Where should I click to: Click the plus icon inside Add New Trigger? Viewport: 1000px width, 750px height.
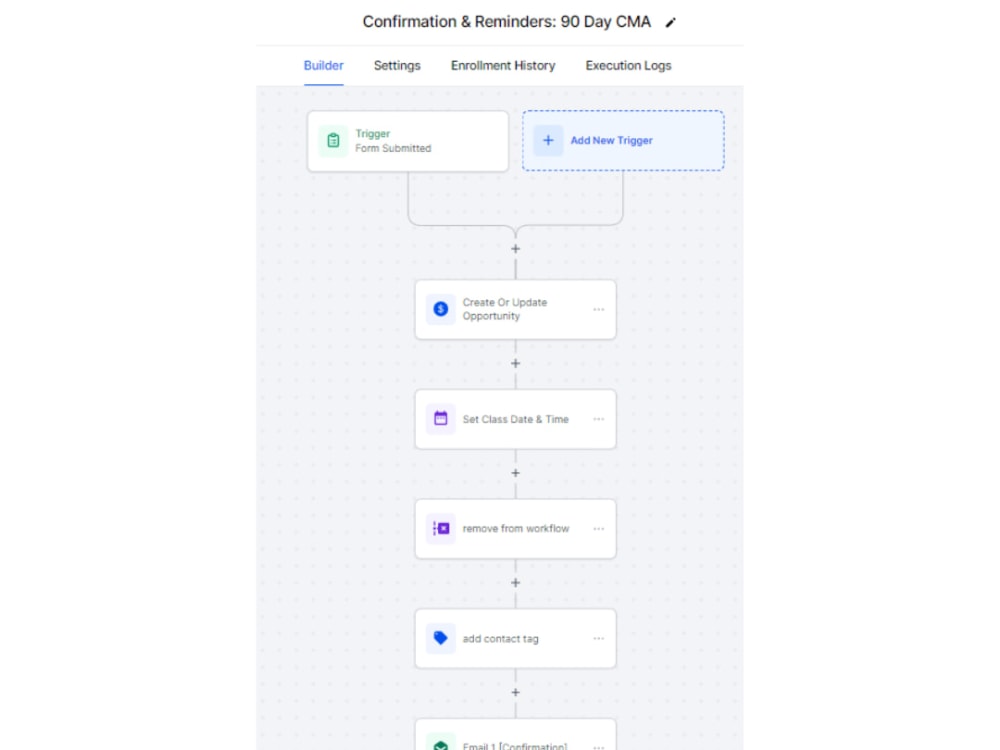point(547,140)
